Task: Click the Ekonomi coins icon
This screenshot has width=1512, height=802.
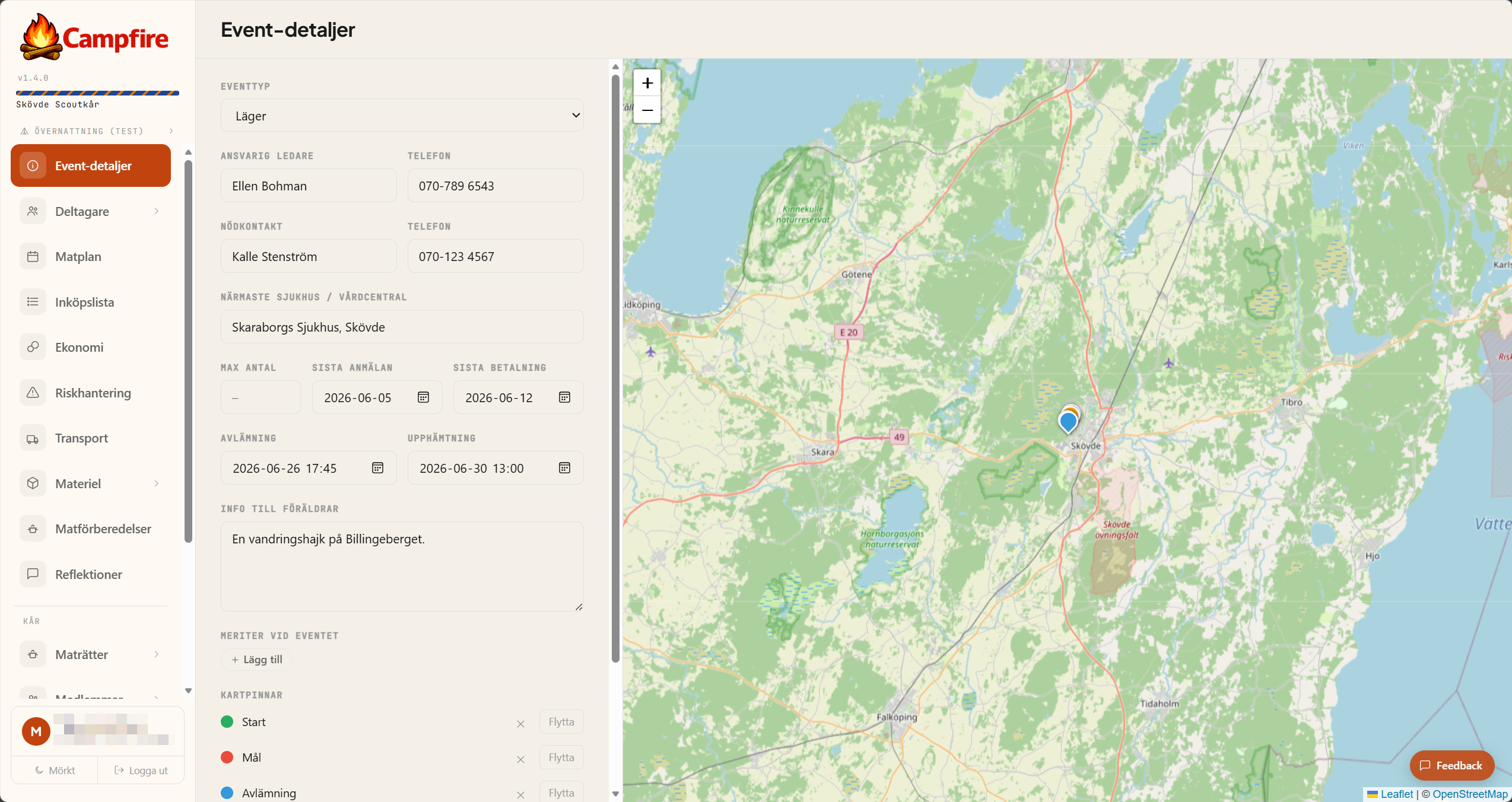Action: 33,347
